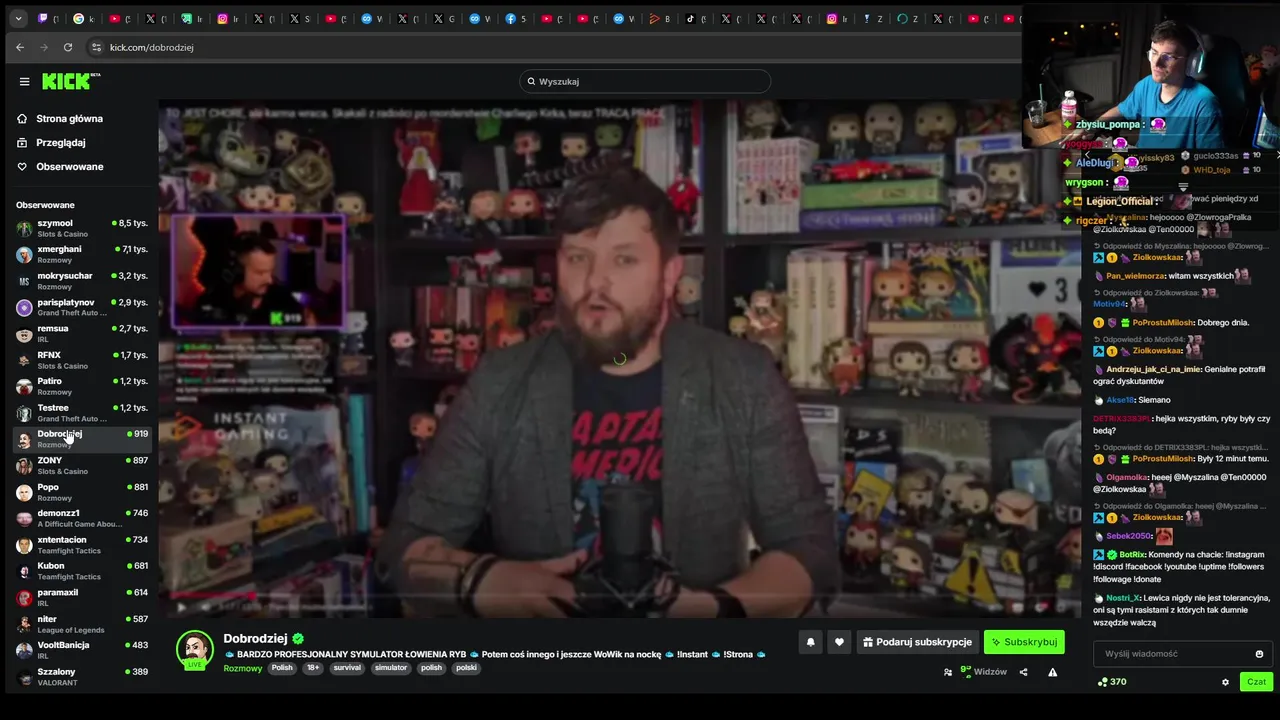Open szymool channel in sidebar
This screenshot has height=720, width=1280.
82,228
